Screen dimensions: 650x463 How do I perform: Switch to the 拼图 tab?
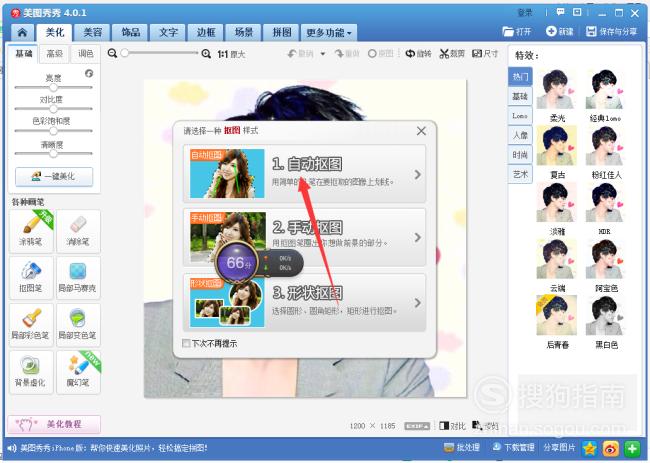[281, 32]
